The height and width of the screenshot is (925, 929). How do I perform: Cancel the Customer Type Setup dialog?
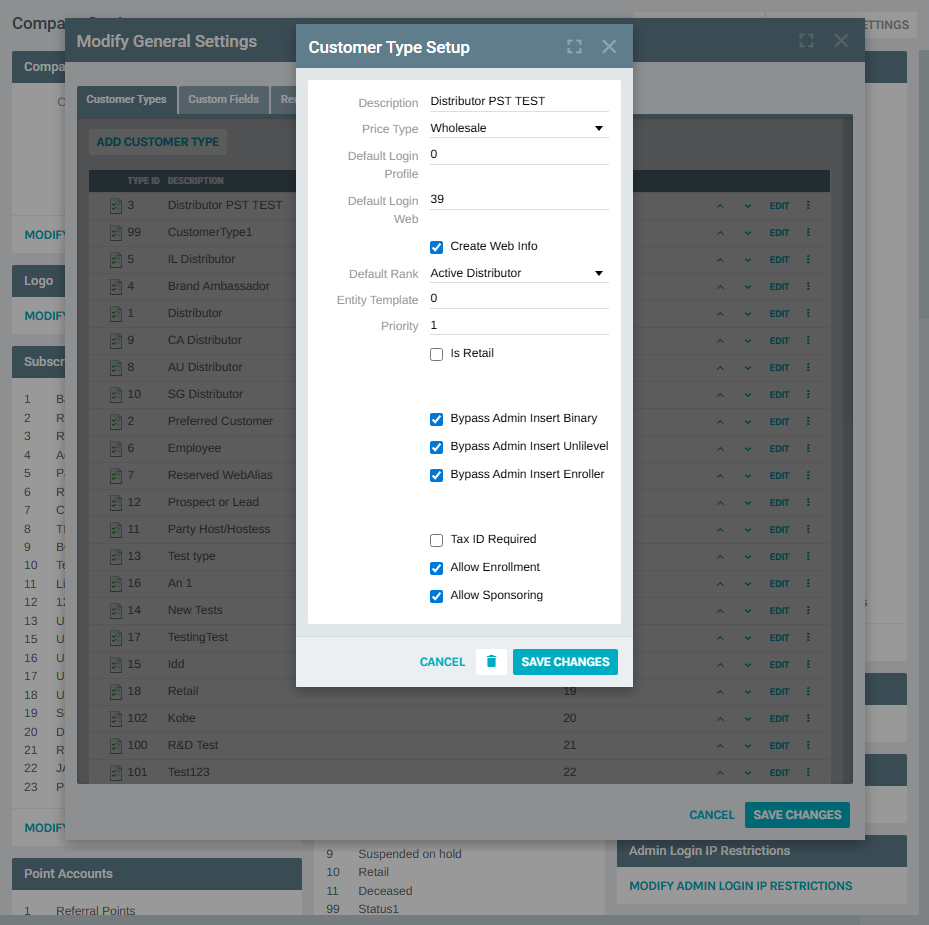(442, 661)
